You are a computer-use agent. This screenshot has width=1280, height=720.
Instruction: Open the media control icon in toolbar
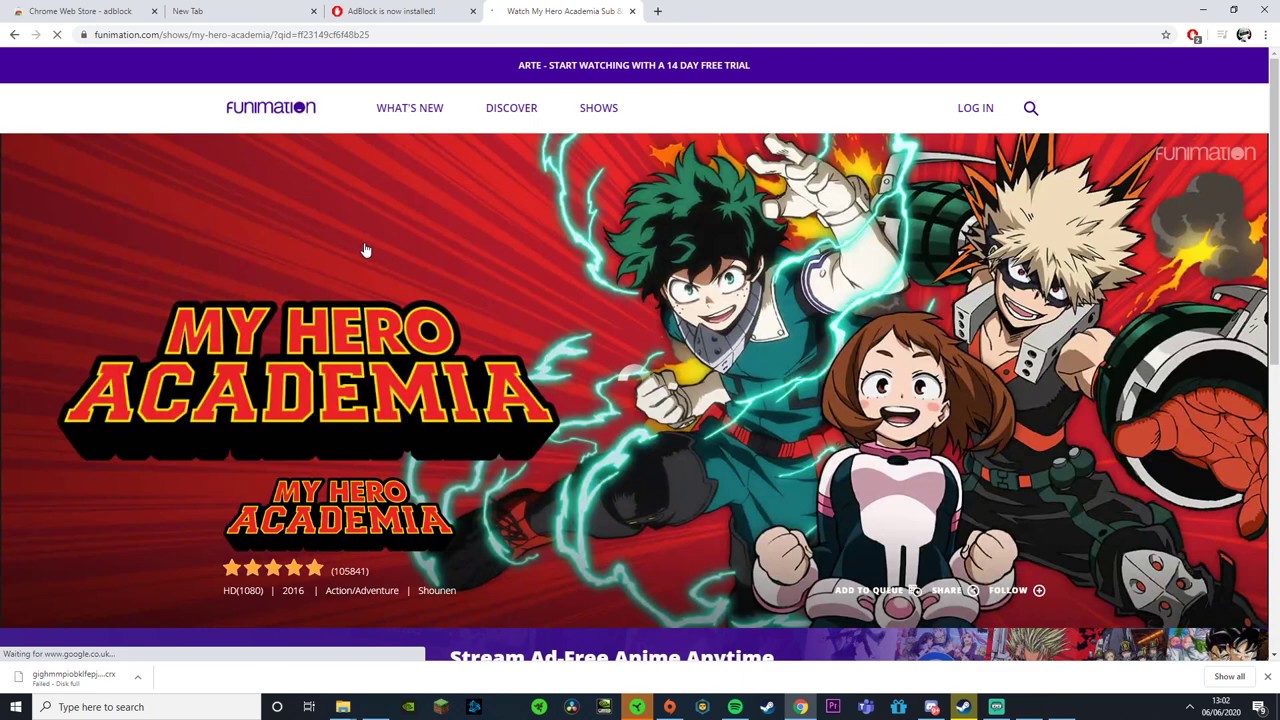pos(1221,35)
